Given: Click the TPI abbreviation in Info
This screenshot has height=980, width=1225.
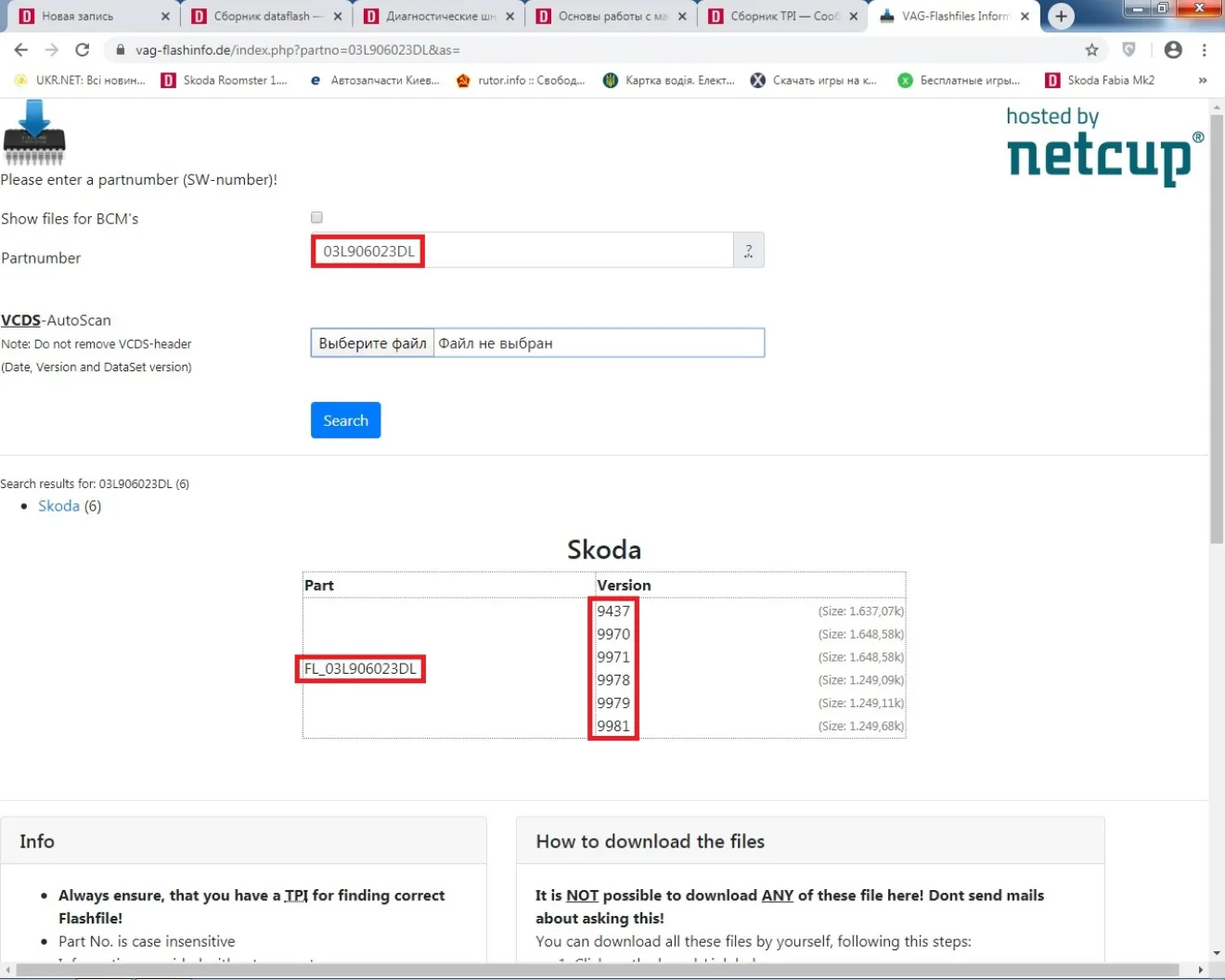Looking at the screenshot, I should coord(296,896).
